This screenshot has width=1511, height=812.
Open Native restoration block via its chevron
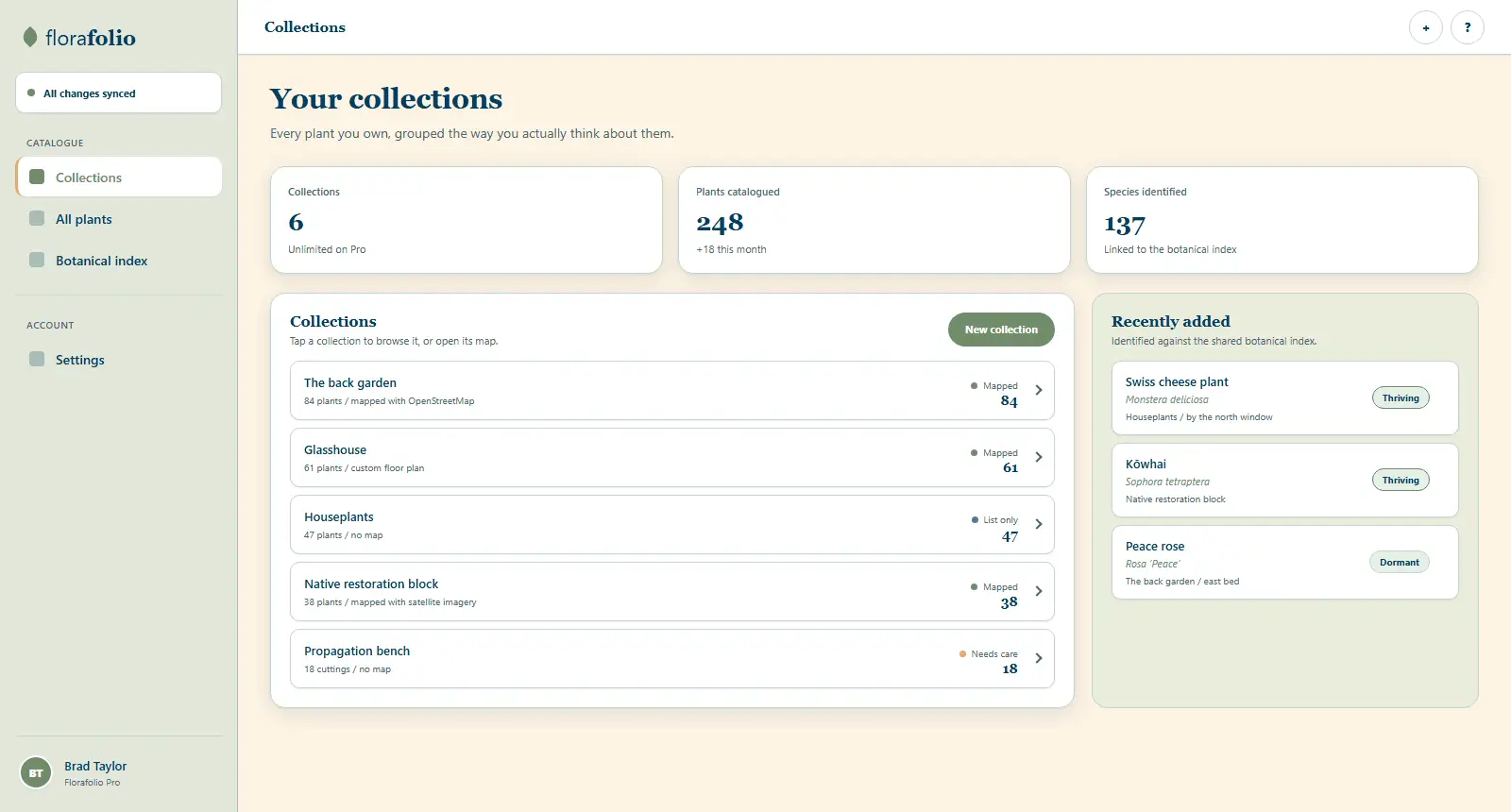[1039, 591]
